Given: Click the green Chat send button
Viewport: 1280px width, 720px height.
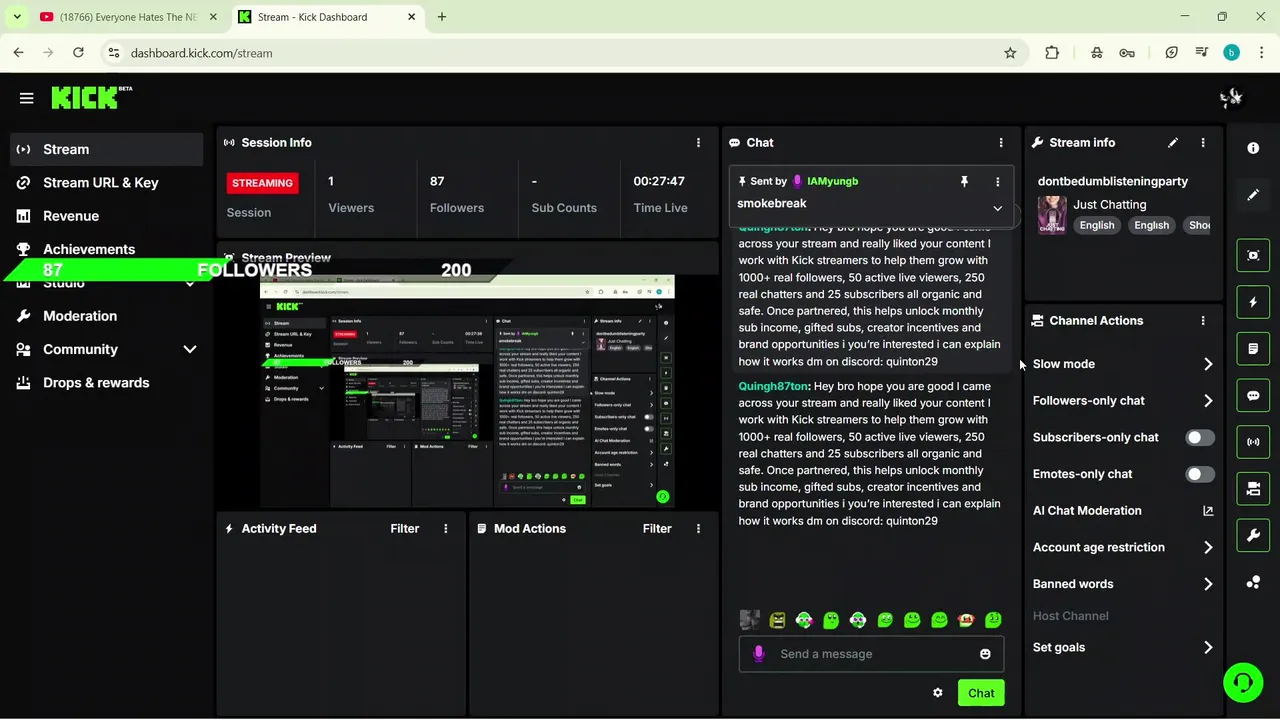Looking at the screenshot, I should click(x=981, y=693).
